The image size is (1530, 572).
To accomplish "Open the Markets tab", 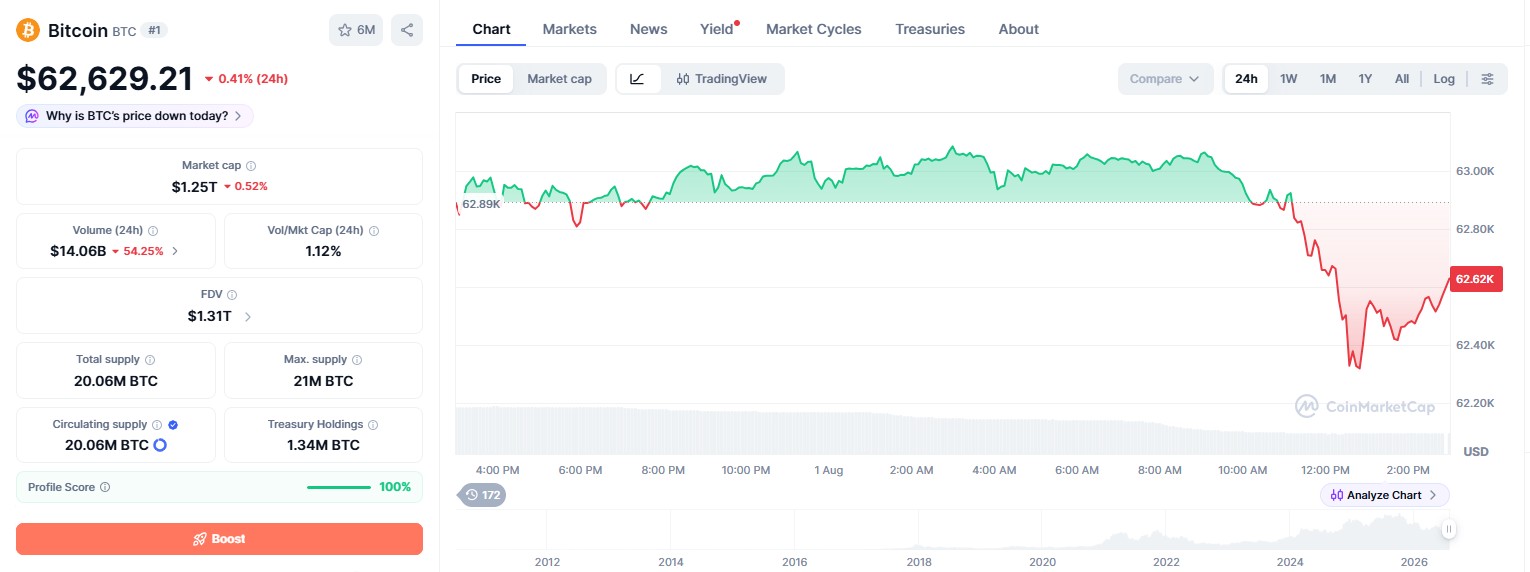I will tap(569, 29).
